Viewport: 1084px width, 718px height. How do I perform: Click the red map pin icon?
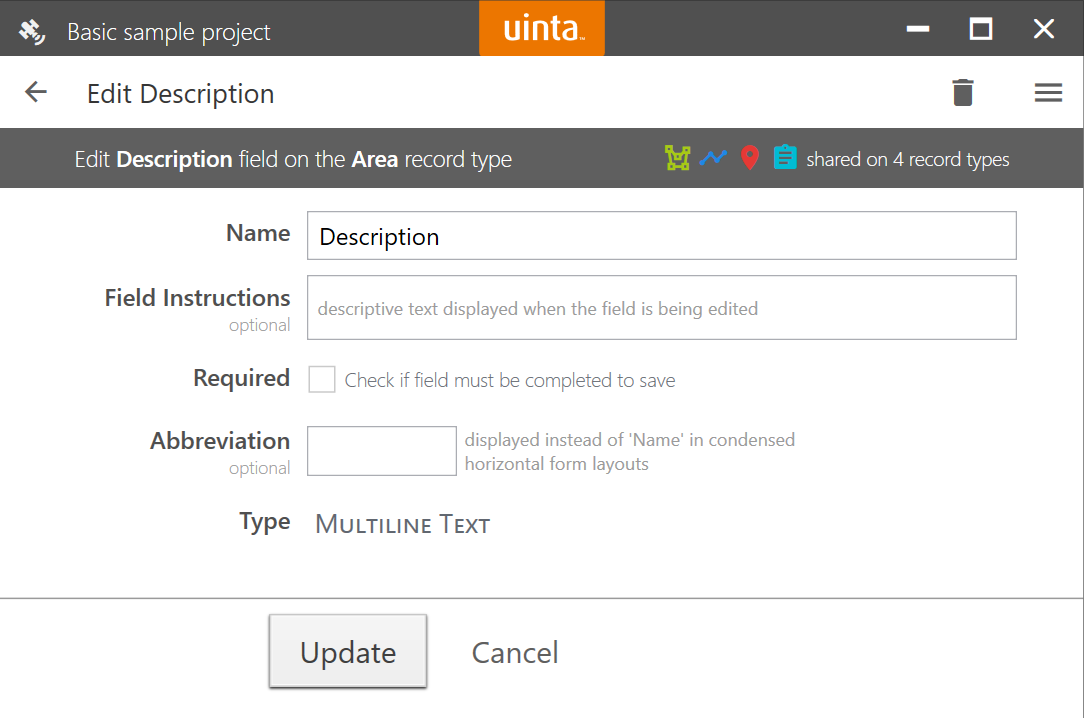pos(750,158)
